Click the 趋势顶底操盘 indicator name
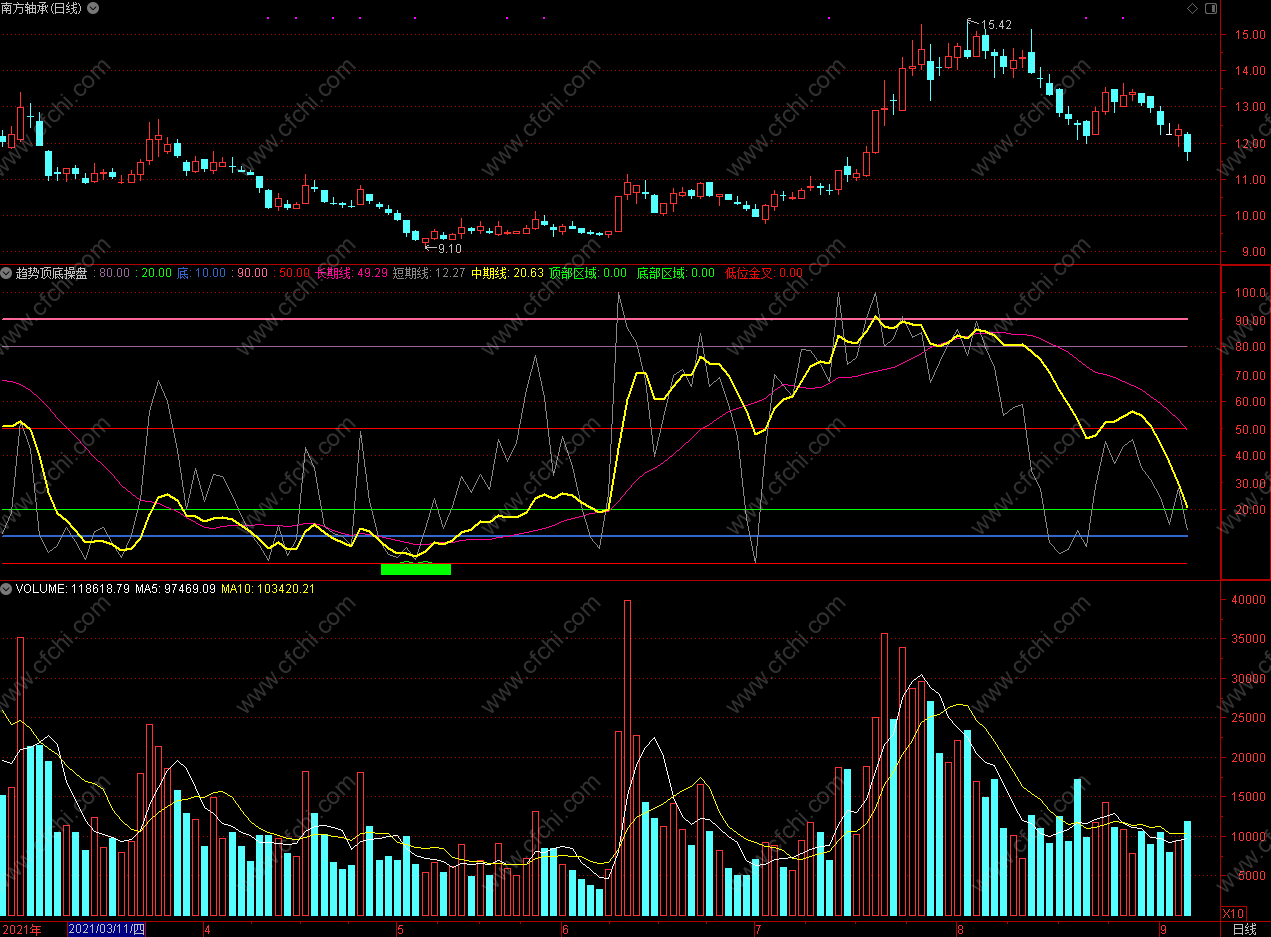The height and width of the screenshot is (937, 1271). 52,272
